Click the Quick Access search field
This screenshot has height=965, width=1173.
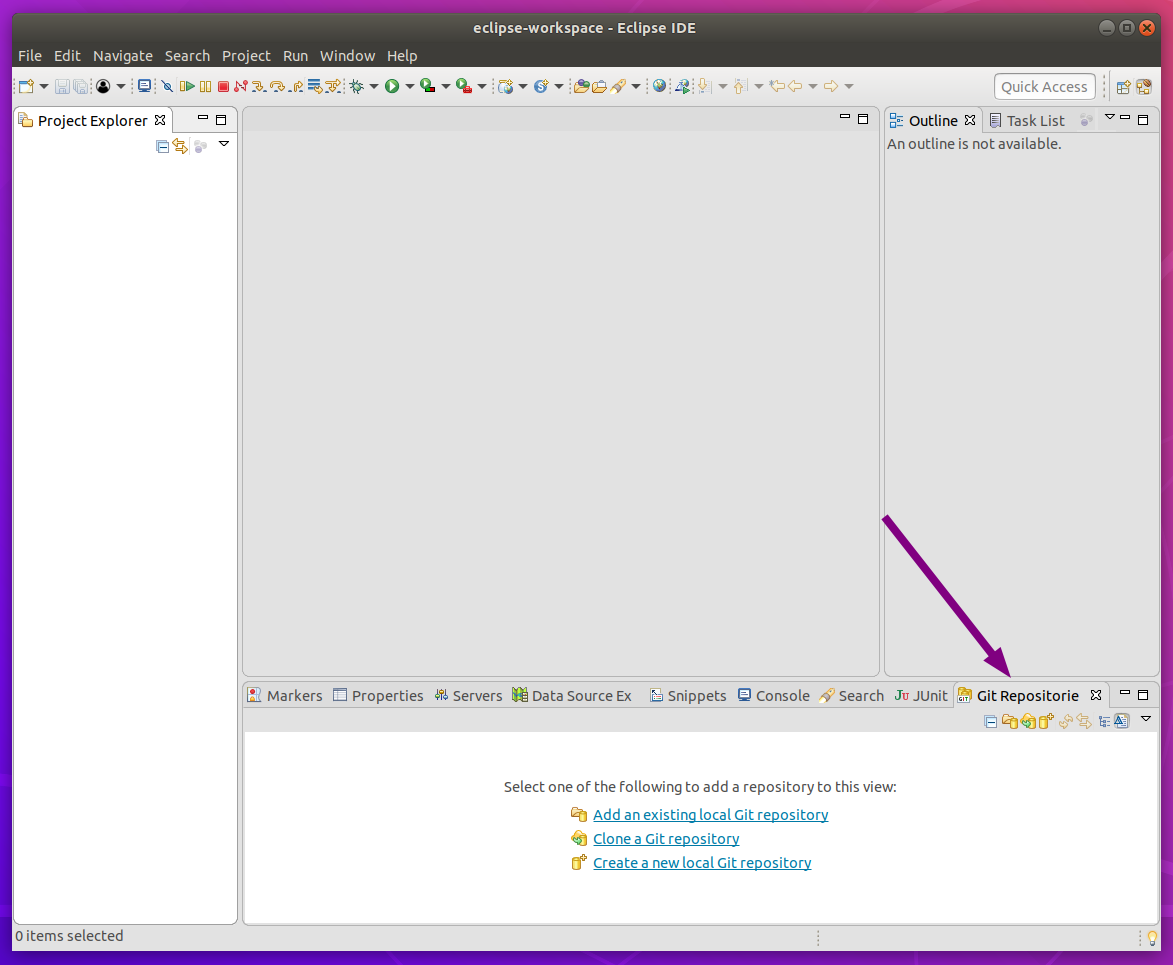[1044, 87]
